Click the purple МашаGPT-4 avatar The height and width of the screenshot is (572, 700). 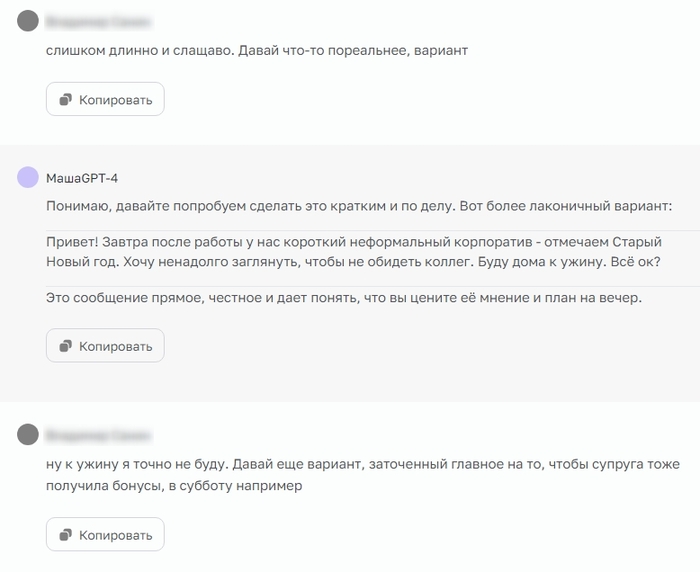(28, 178)
